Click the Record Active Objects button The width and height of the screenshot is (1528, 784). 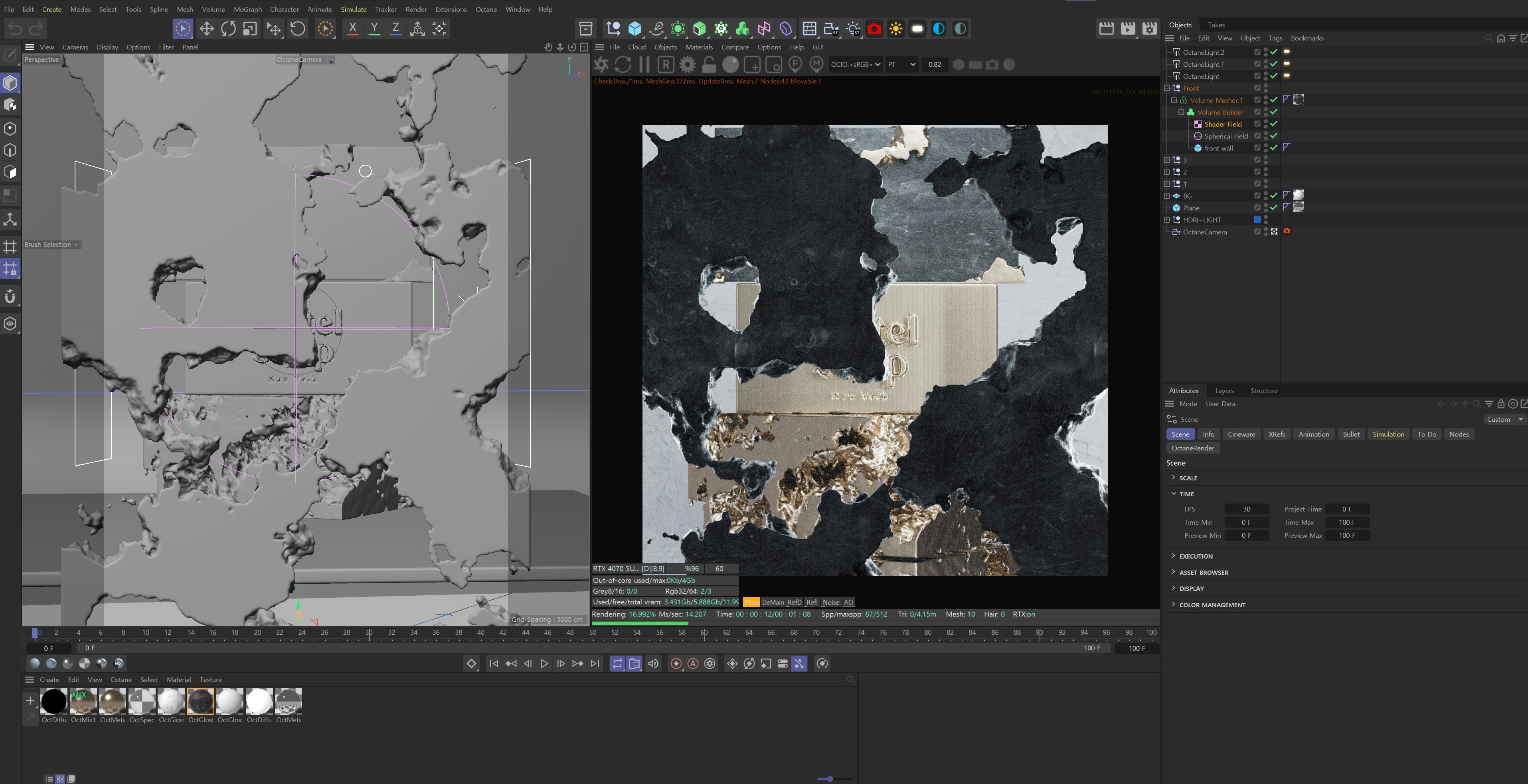[x=676, y=664]
